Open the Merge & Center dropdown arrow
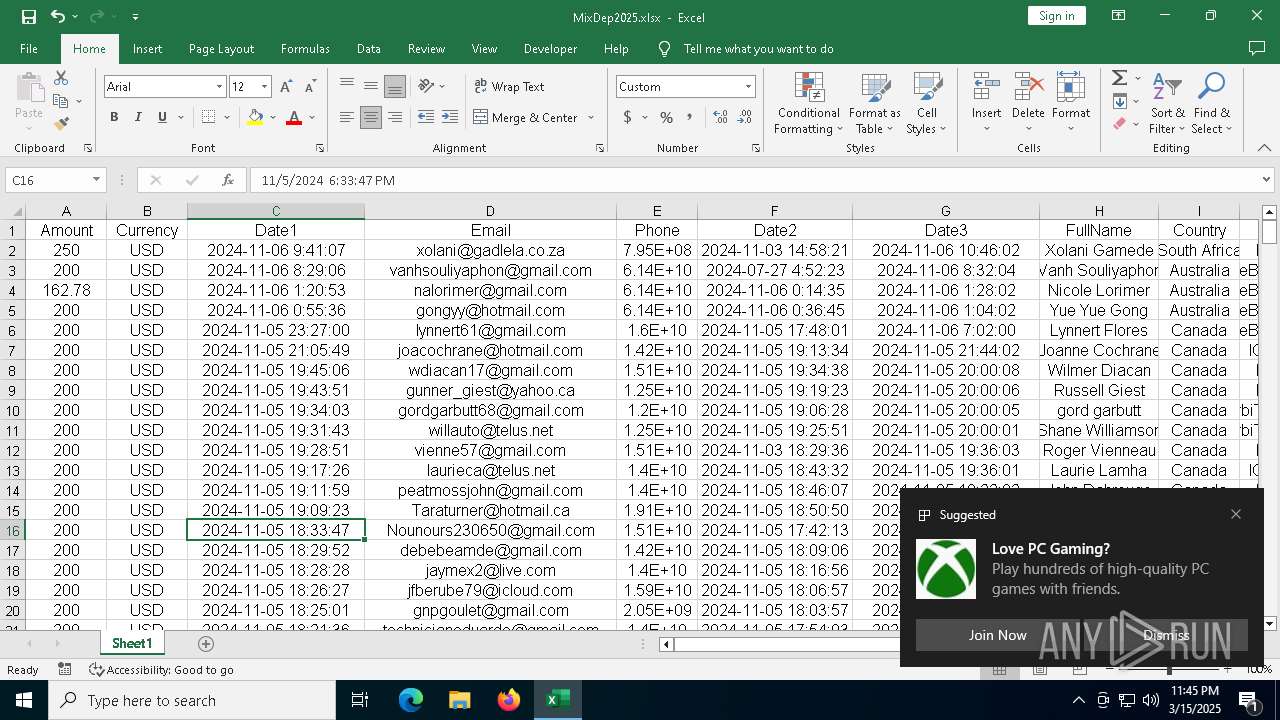Screen dimensions: 1280x720 591,117
